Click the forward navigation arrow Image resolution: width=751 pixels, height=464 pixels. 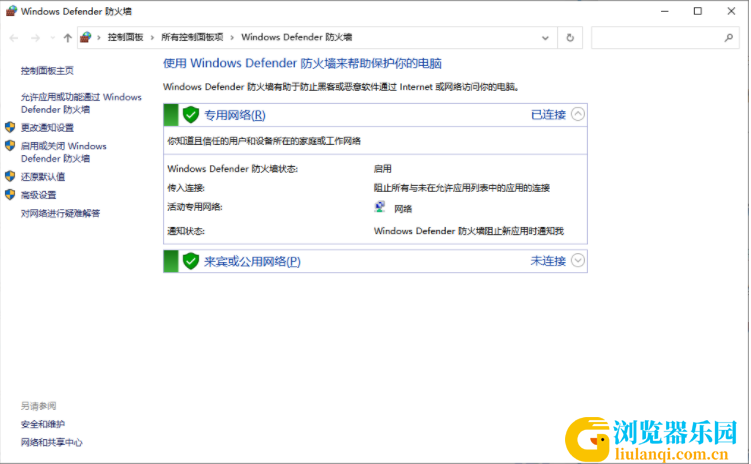35,38
